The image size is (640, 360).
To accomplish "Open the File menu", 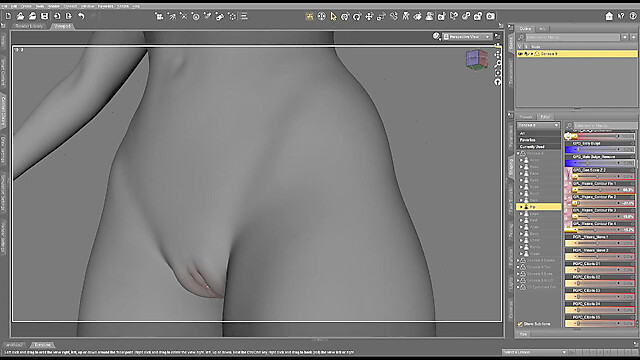I will pyautogui.click(x=4, y=7).
